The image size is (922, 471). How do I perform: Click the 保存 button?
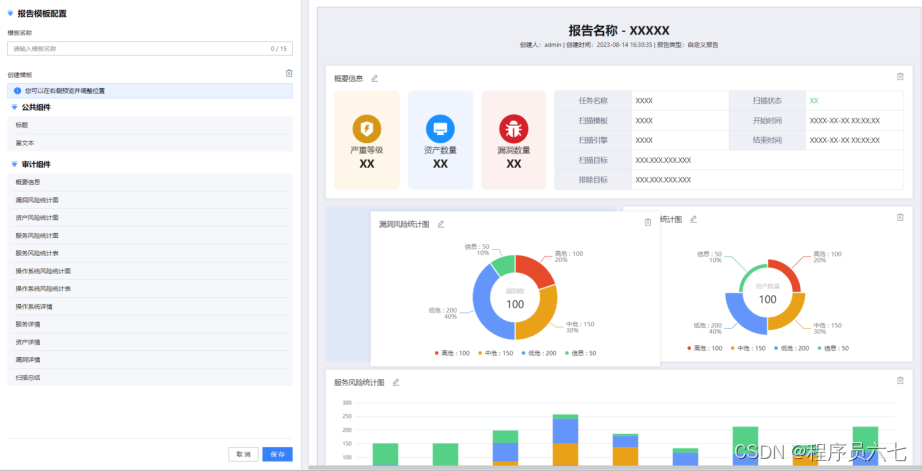(x=278, y=455)
